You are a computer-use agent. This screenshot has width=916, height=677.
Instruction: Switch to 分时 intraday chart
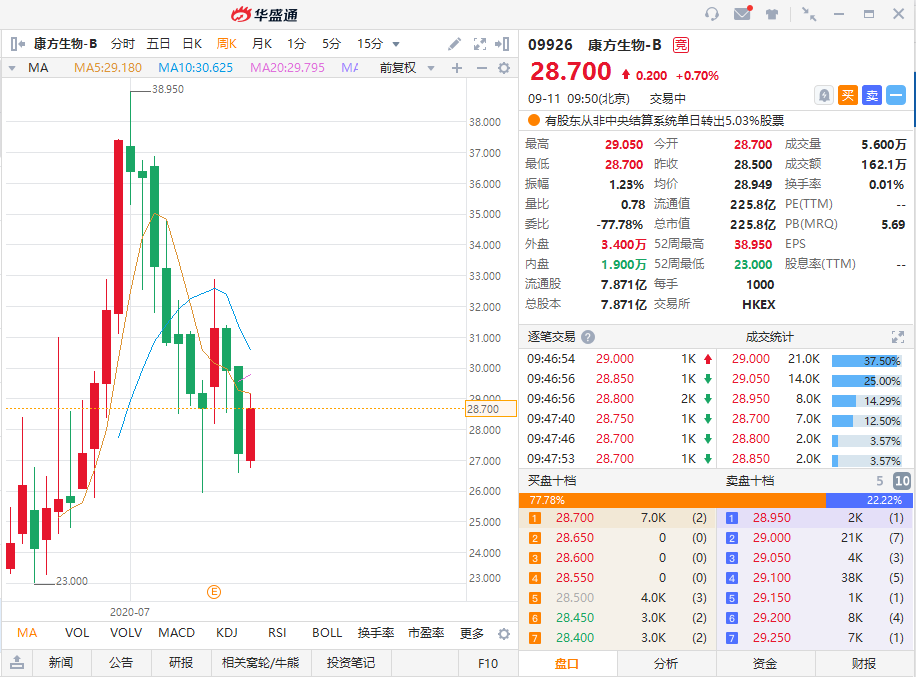tap(123, 44)
